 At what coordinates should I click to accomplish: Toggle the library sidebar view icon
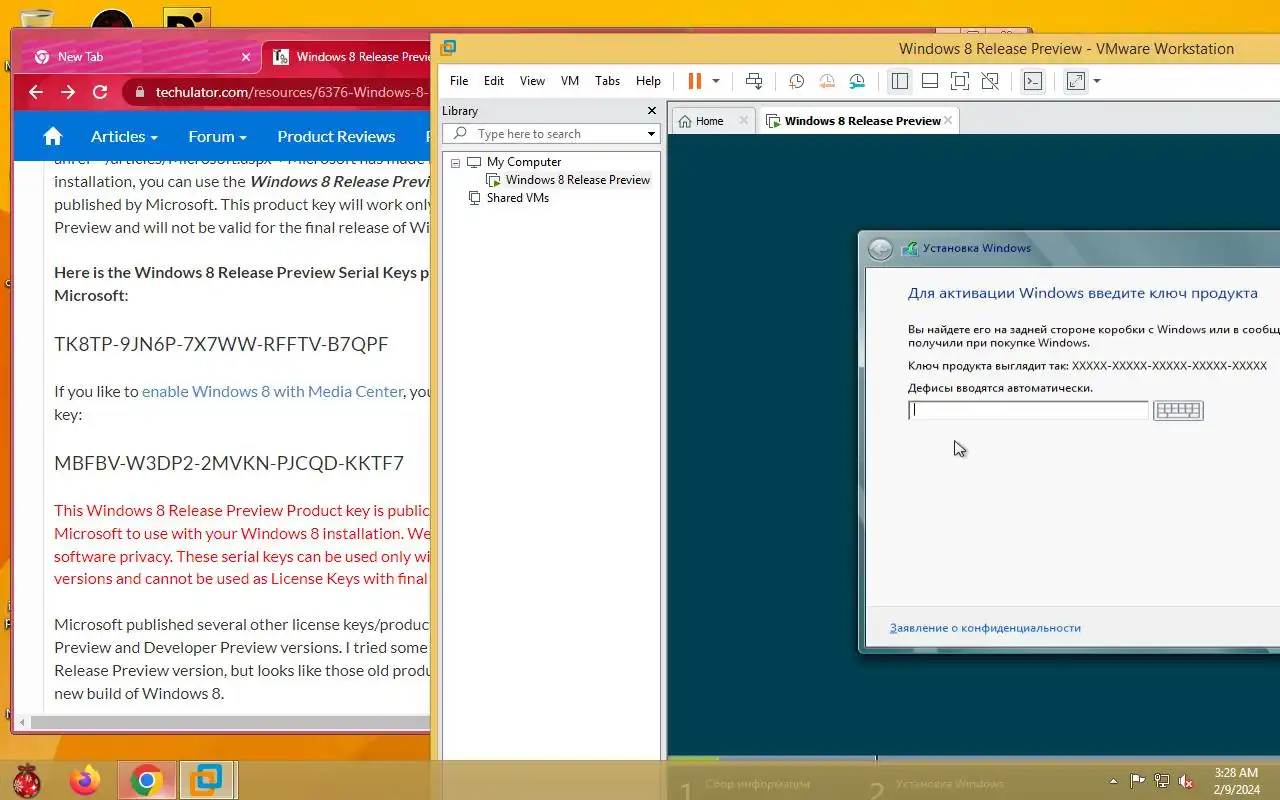click(x=899, y=81)
